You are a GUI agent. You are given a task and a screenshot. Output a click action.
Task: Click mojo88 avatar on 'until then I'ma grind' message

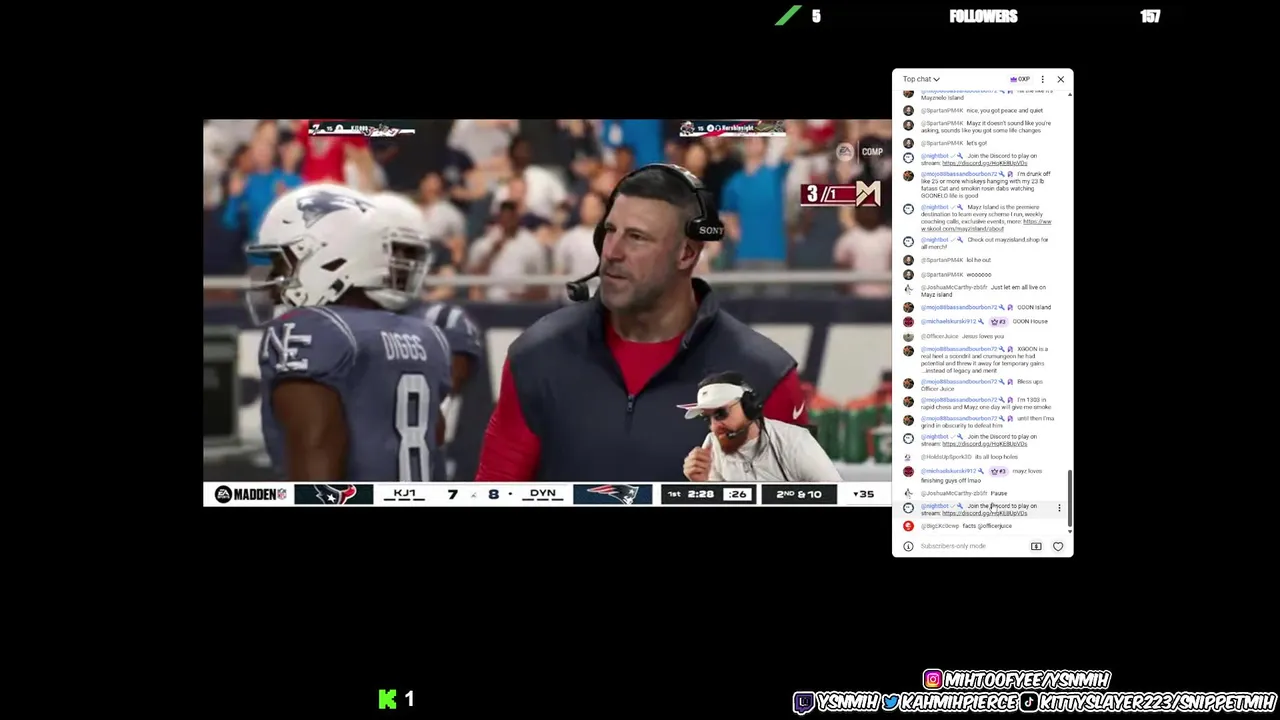pos(908,420)
